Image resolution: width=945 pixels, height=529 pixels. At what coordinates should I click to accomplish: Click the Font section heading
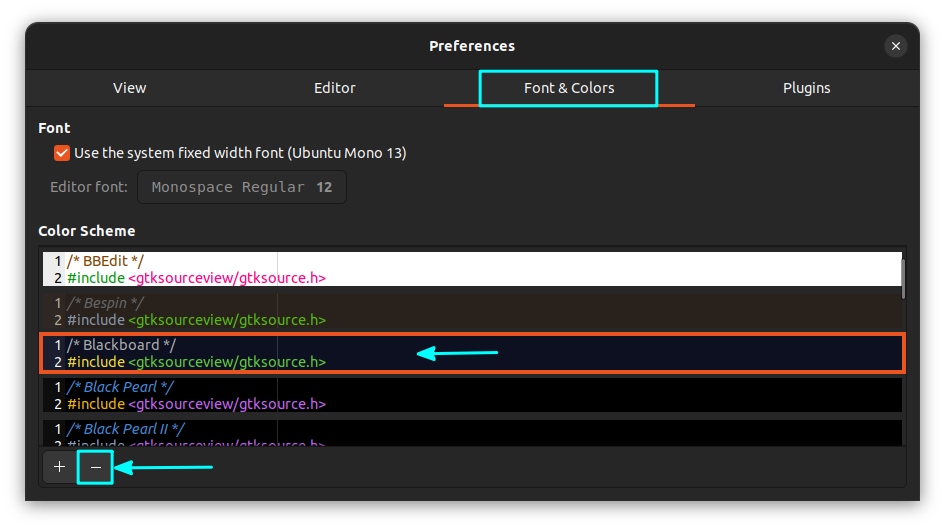pos(54,128)
